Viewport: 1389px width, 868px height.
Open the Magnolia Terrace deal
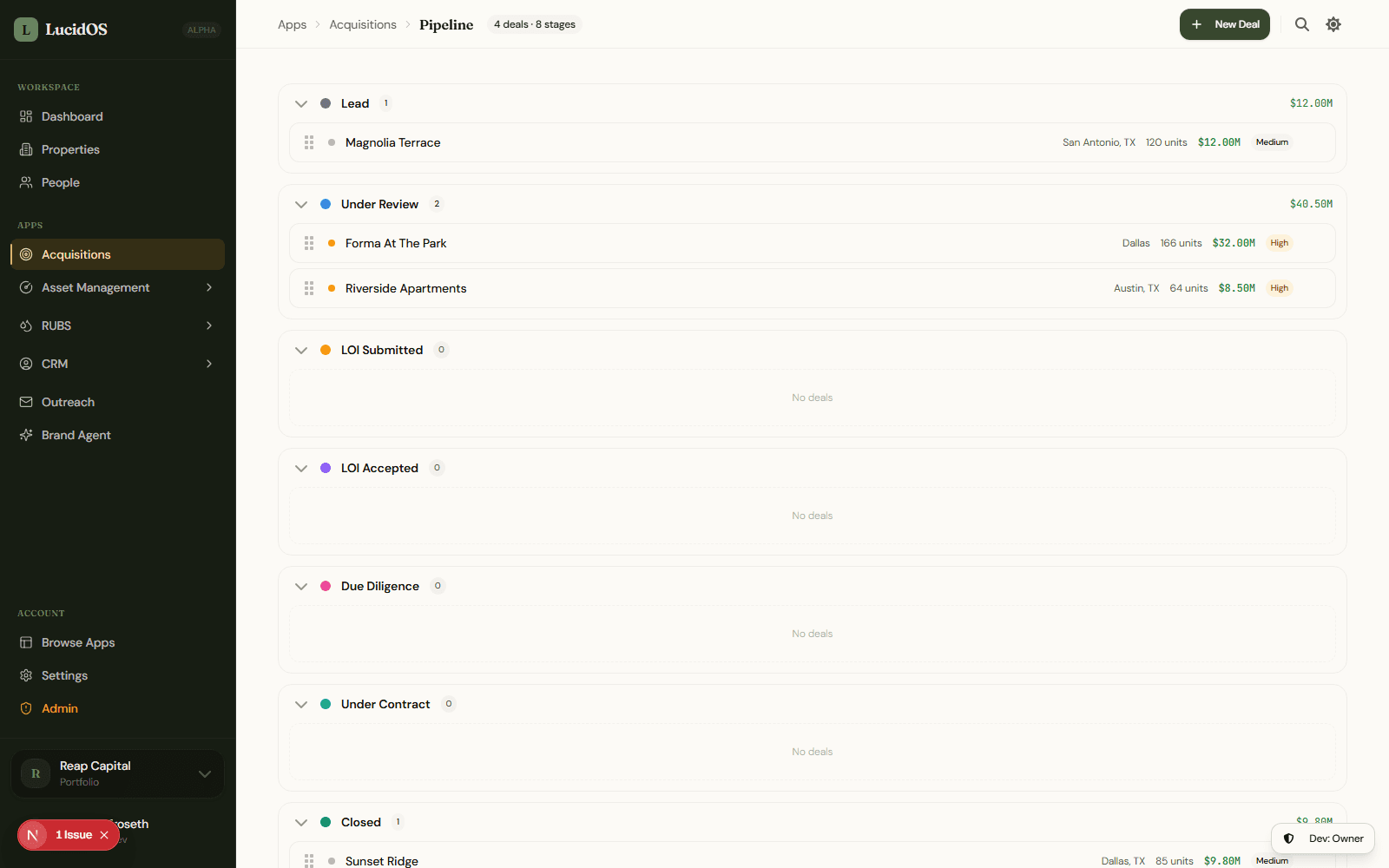pos(812,142)
